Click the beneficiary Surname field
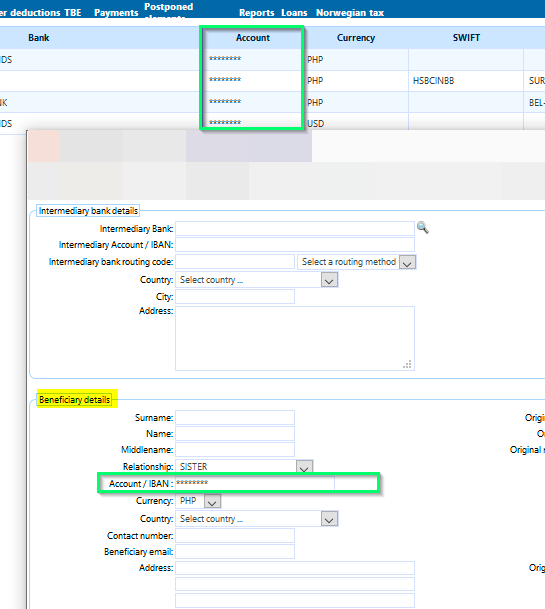 235,418
